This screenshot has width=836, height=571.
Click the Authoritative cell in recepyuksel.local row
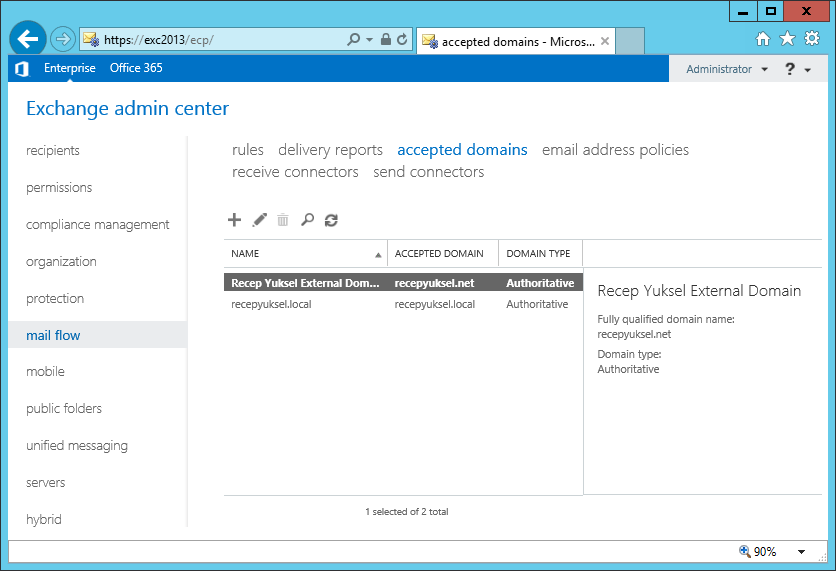point(537,304)
